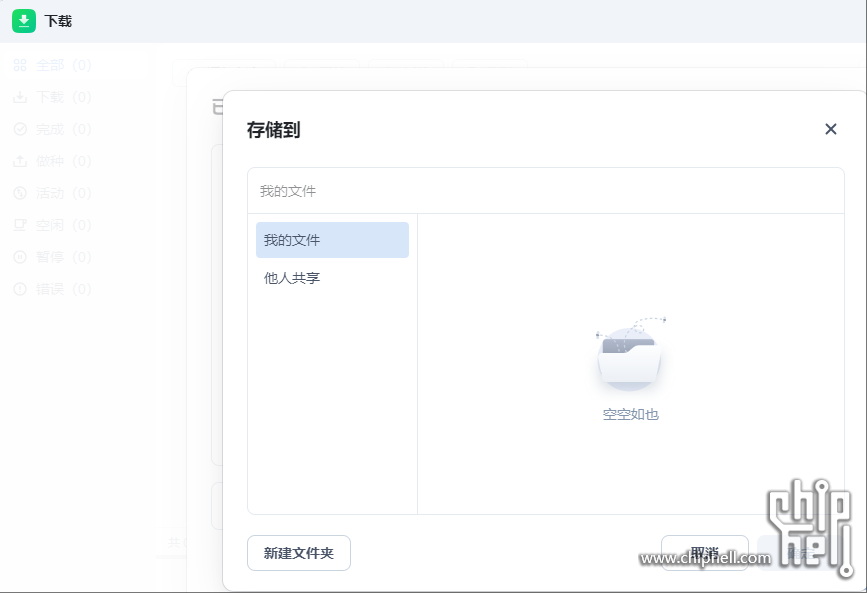Open the 暂停 (0) sidebar category
Viewport: 867px width, 593px height.
(53, 257)
